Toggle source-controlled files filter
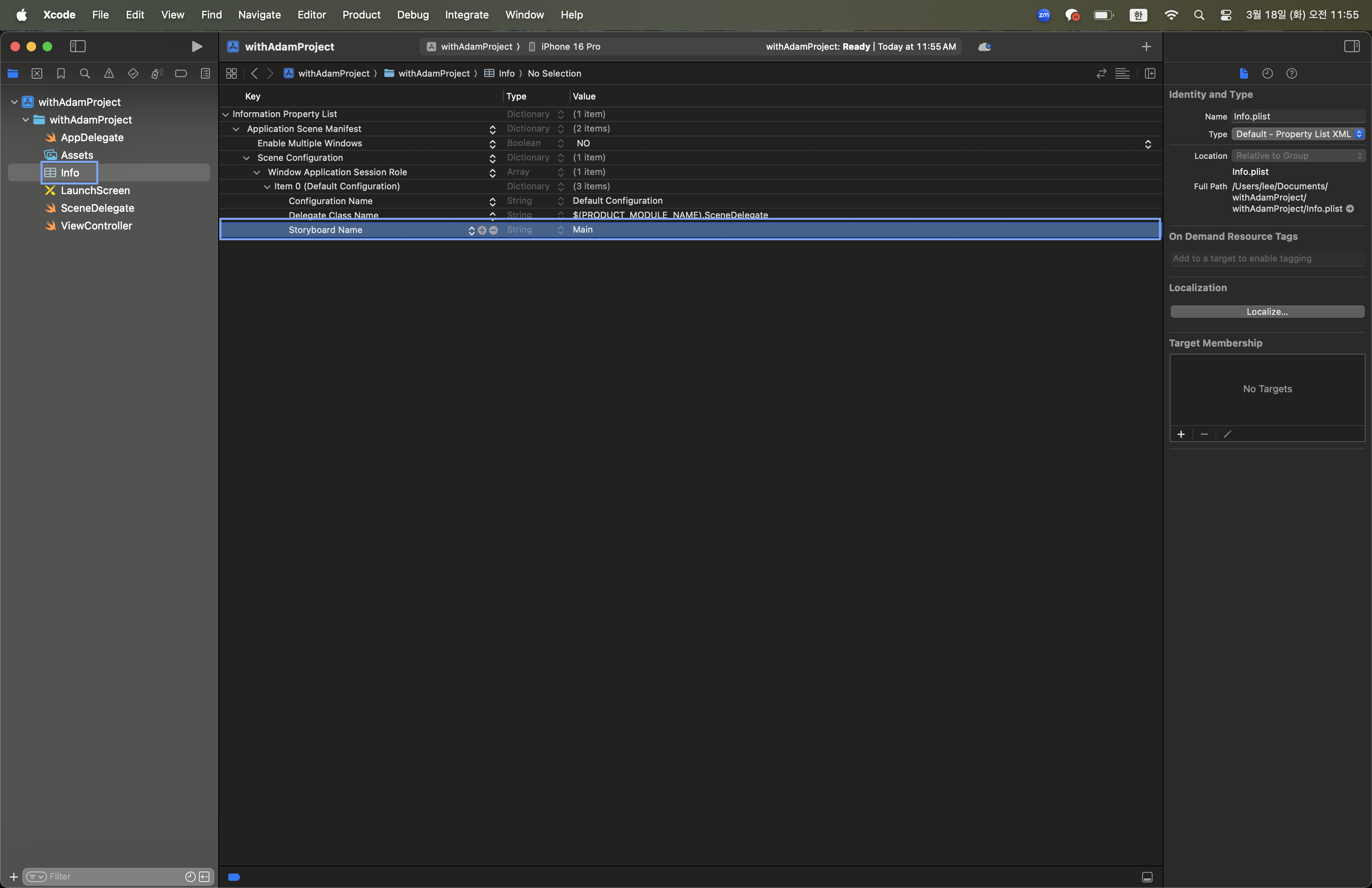Viewport: 1372px width, 888px height. click(204, 876)
